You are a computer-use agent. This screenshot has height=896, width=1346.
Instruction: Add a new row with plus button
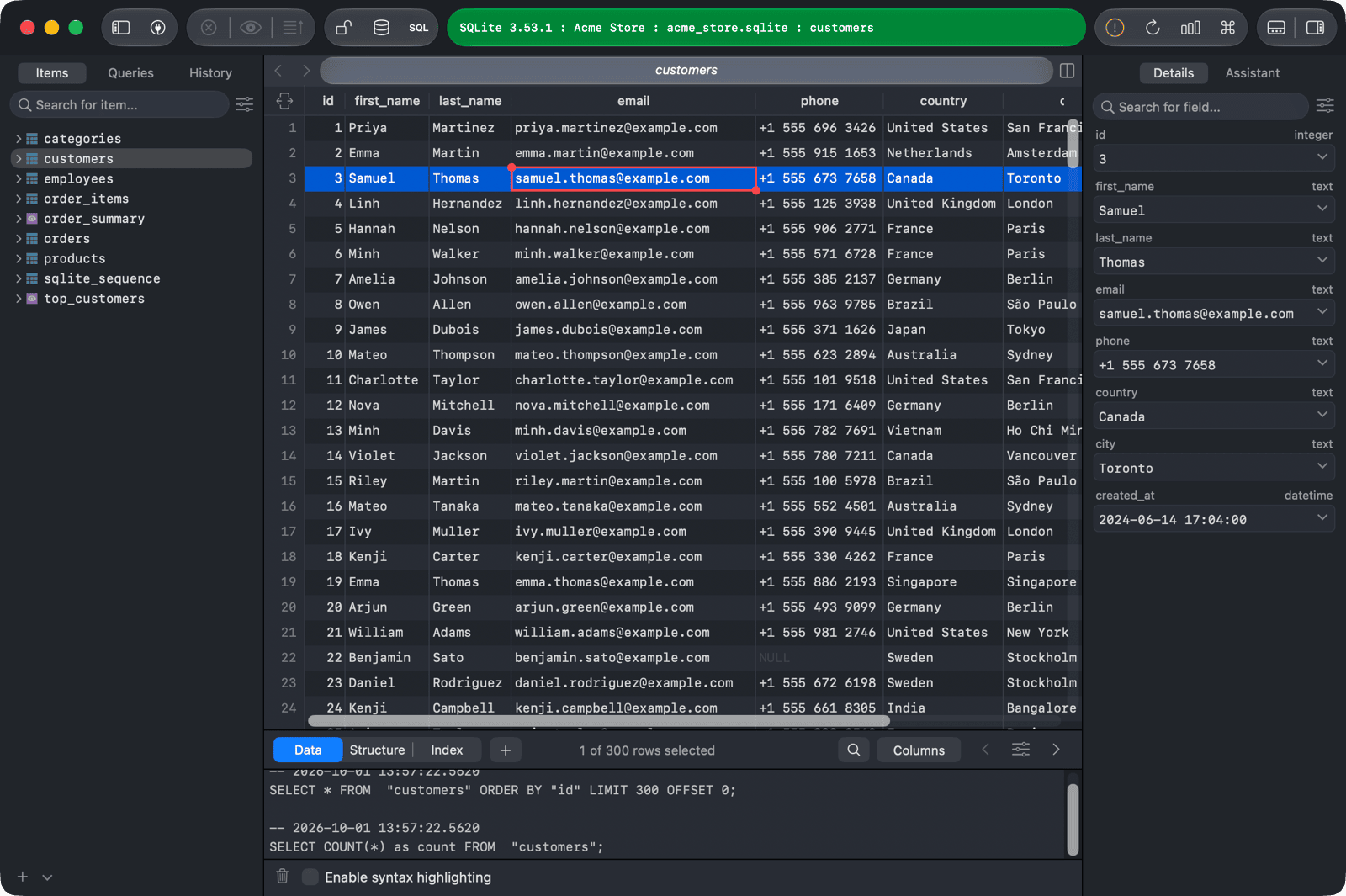click(506, 750)
